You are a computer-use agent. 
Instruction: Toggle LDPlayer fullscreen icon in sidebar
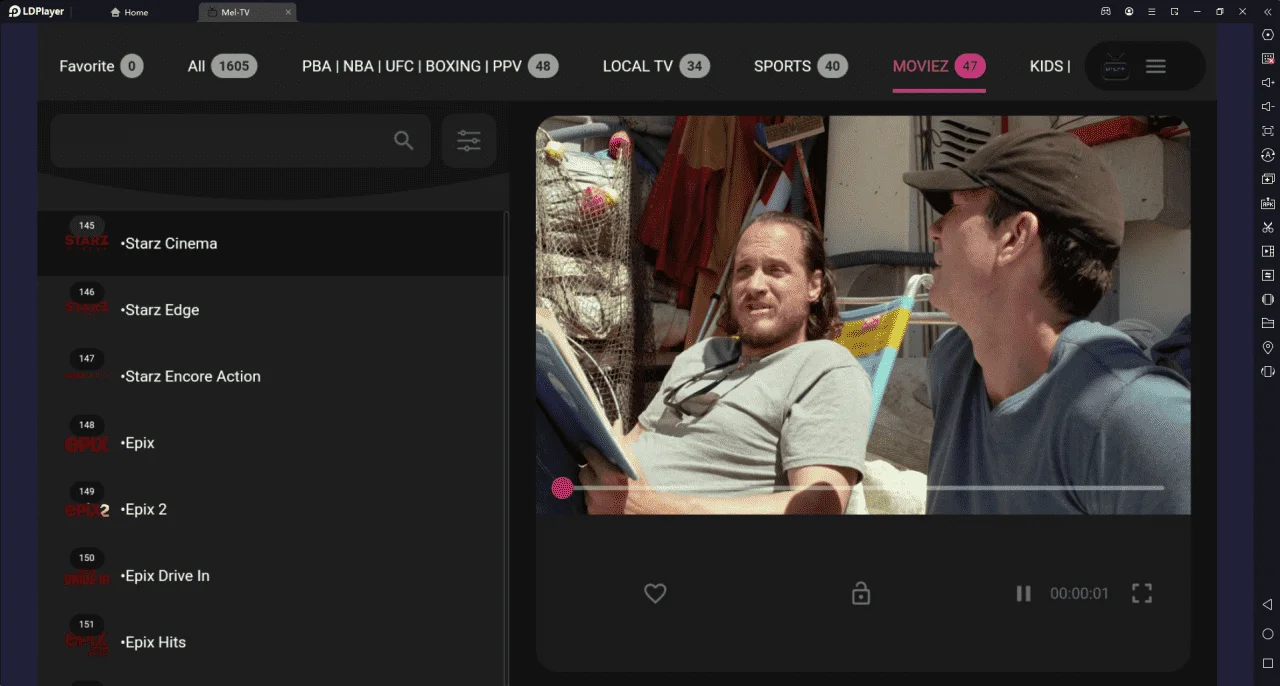point(1268,131)
